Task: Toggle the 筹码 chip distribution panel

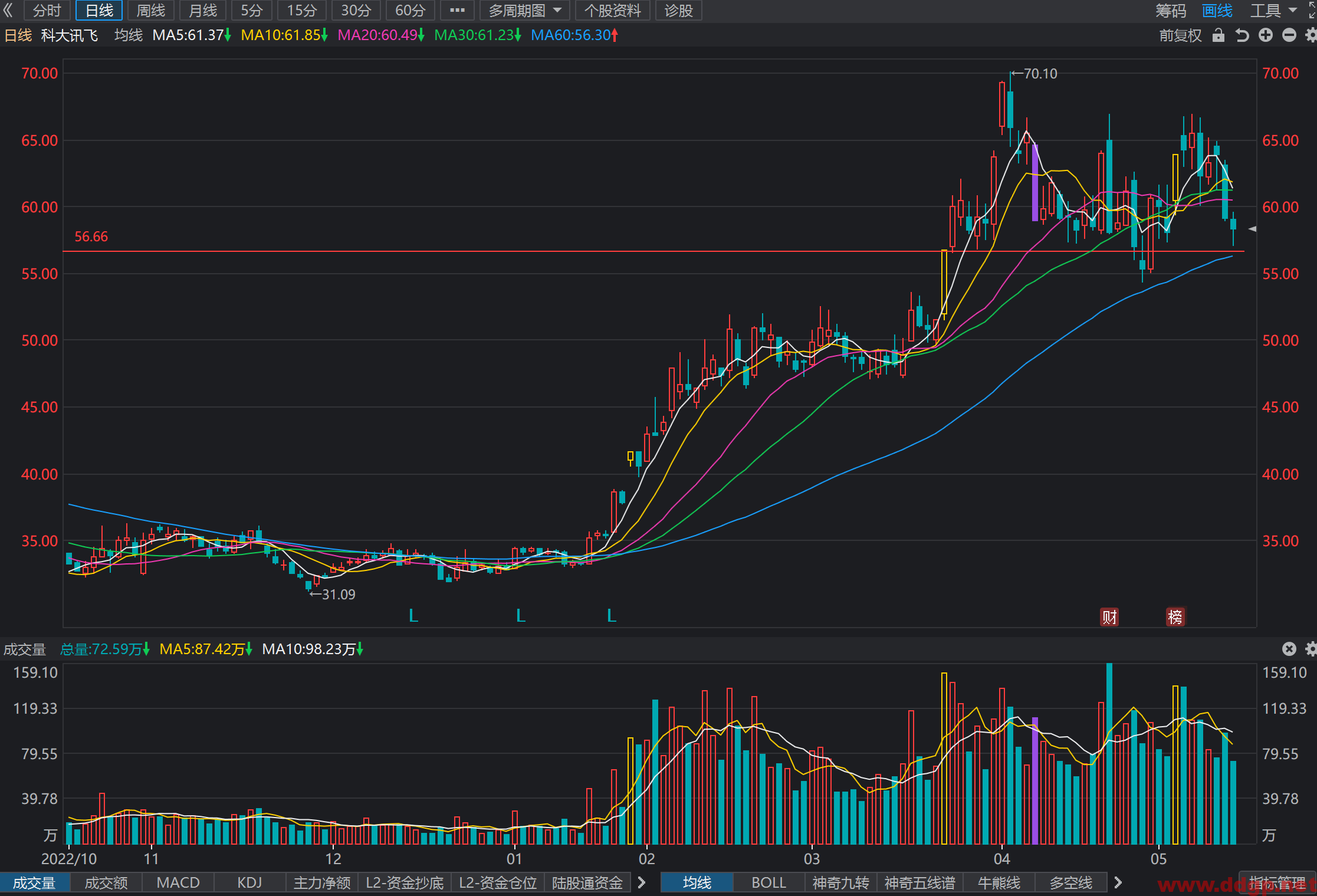Action: click(1170, 11)
